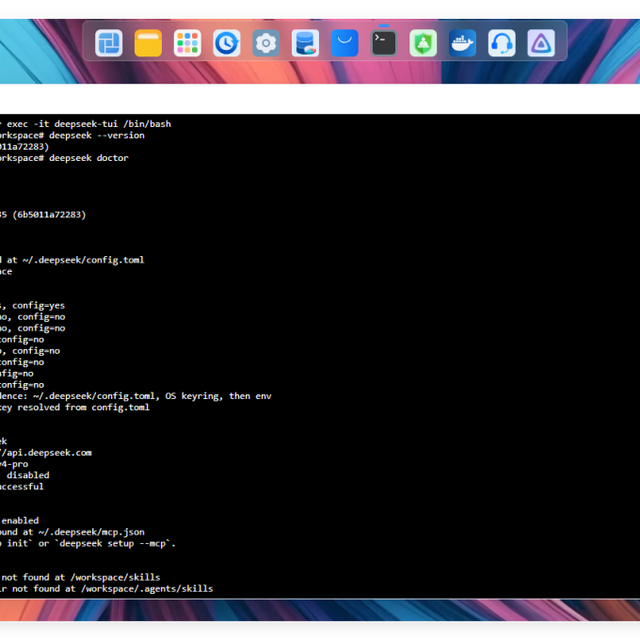This screenshot has height=640, width=640.
Task: Open the settings gear icon
Action: pos(266,43)
